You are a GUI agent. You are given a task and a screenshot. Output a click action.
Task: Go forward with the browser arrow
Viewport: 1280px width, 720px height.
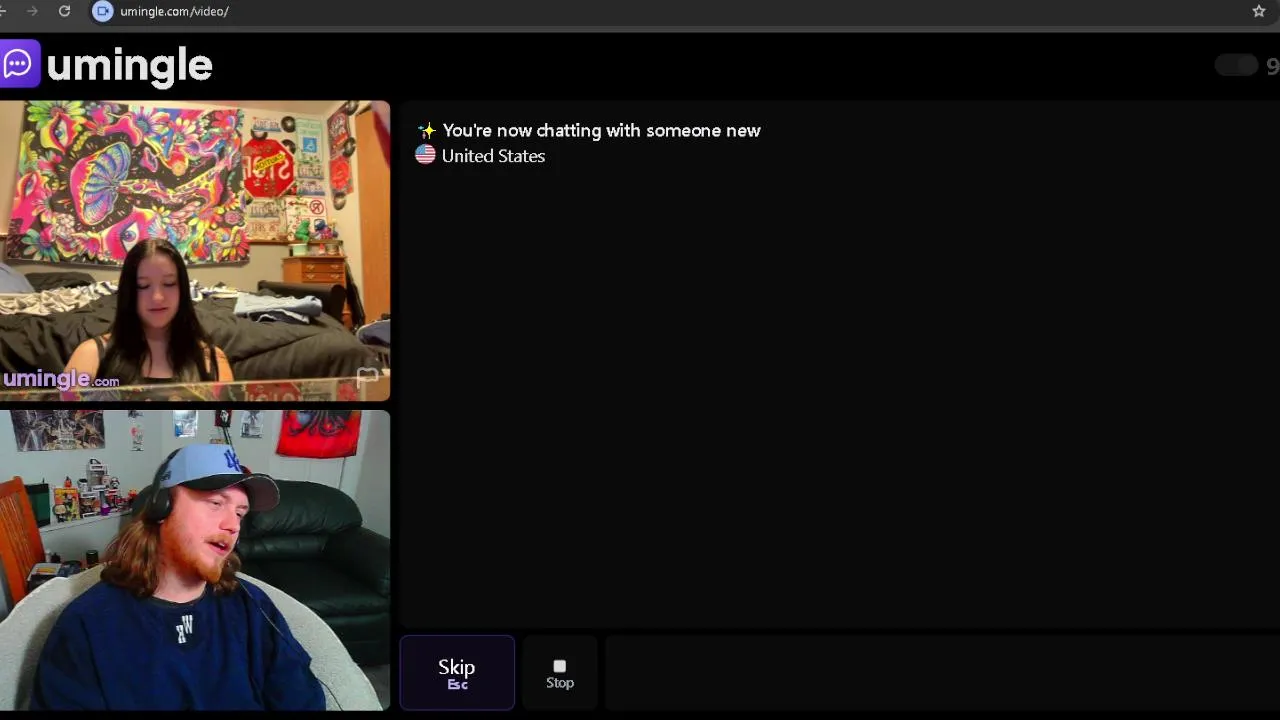(32, 11)
